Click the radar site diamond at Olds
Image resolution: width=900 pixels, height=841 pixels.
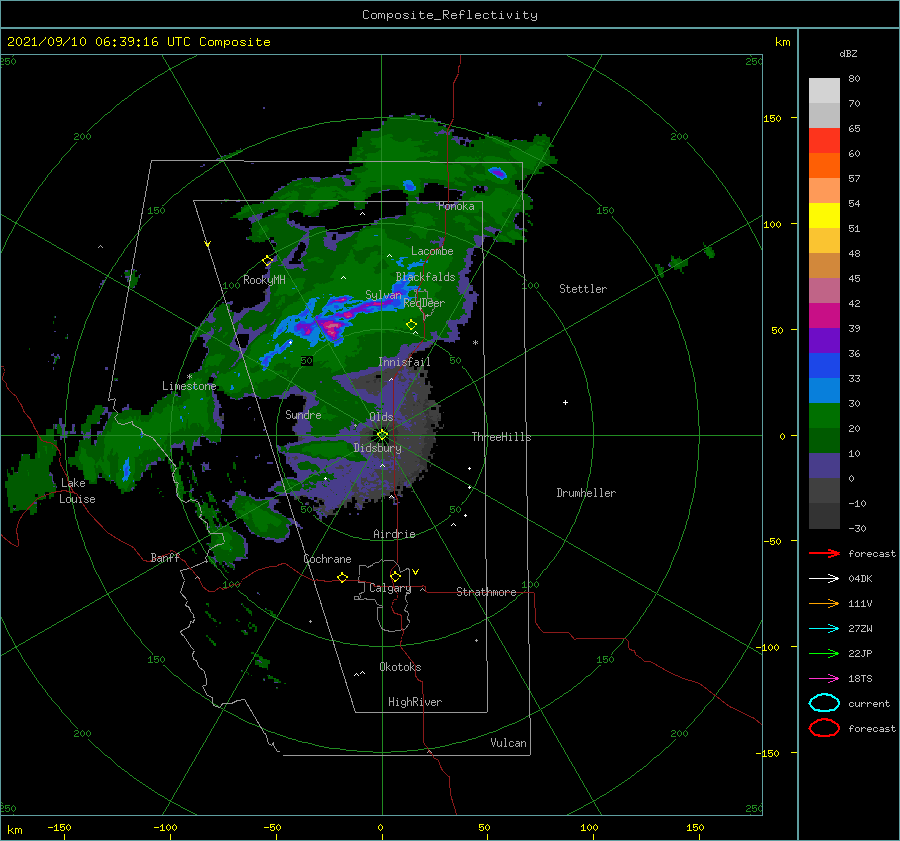(382, 435)
